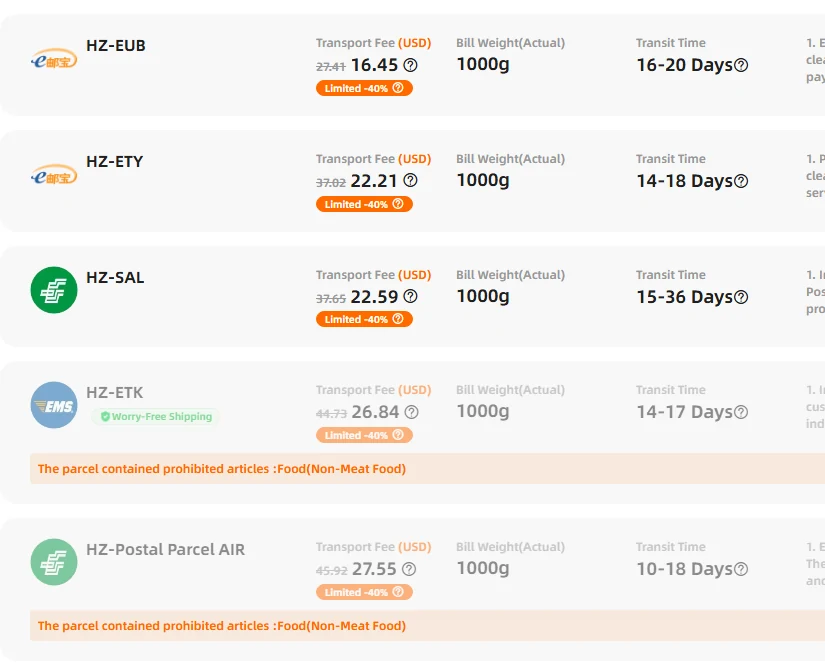This screenshot has height=670, width=825.
Task: Click the Limited -40% badge under 27.55
Action: [x=364, y=592]
